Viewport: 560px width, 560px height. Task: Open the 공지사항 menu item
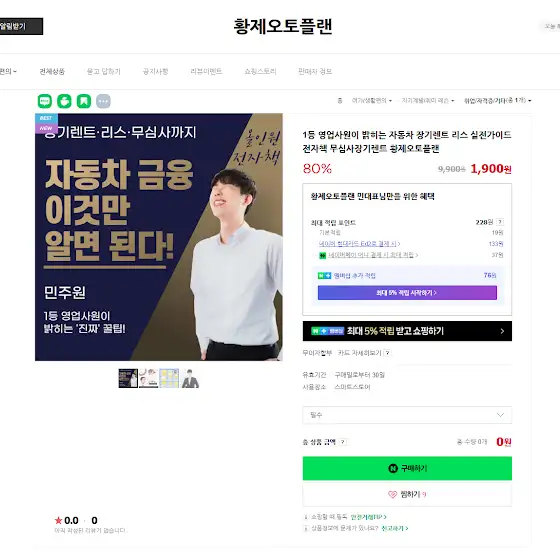(155, 71)
